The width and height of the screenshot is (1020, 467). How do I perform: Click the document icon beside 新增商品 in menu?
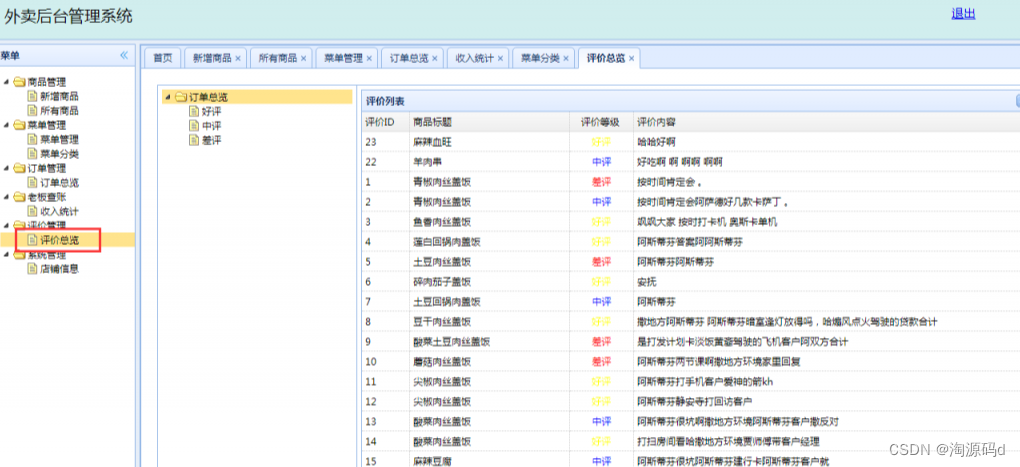pyautogui.click(x=32, y=96)
